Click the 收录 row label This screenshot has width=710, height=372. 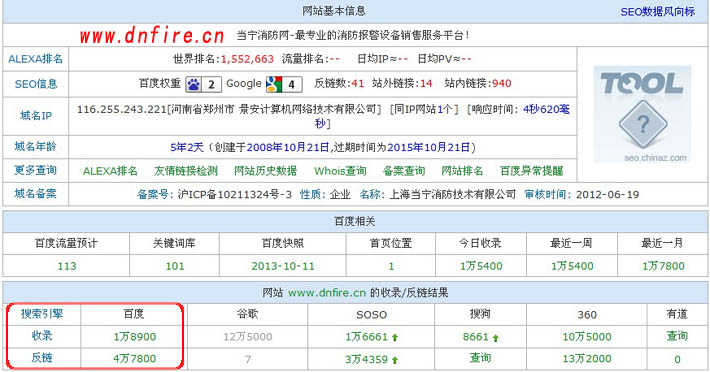pos(42,336)
